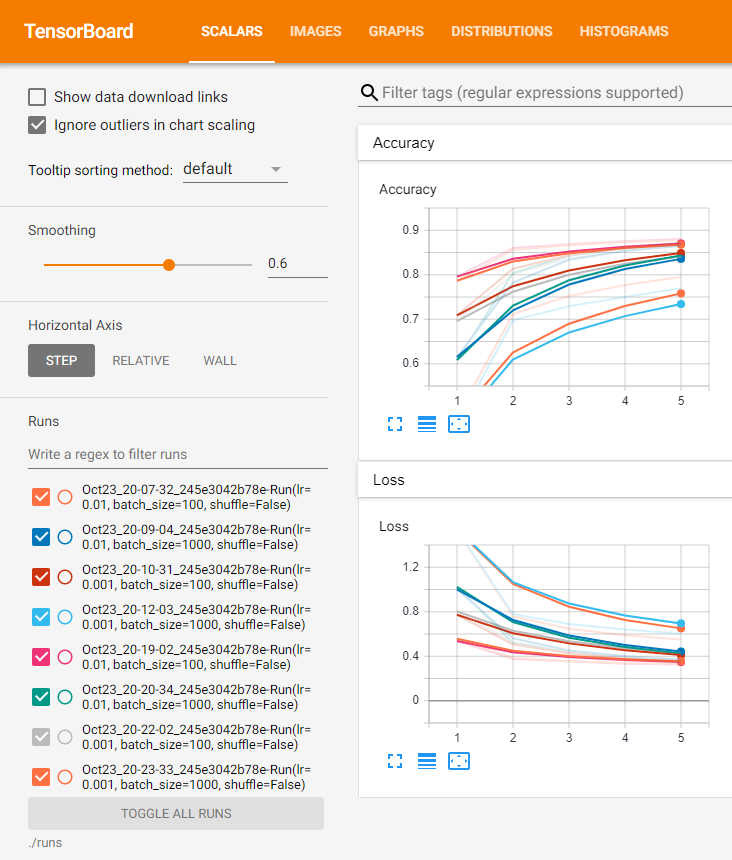
Task: Toggle log scale on Accuracy chart
Action: click(x=427, y=424)
